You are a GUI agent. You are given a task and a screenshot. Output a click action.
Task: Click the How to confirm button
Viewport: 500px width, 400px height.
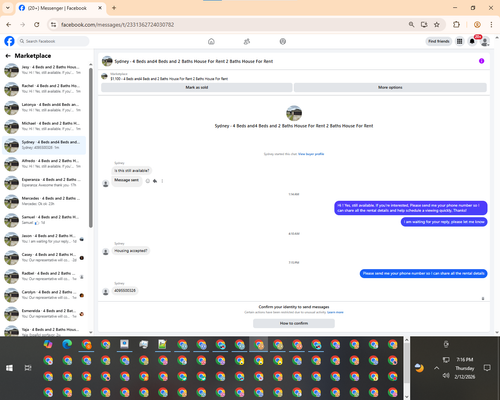(294, 323)
